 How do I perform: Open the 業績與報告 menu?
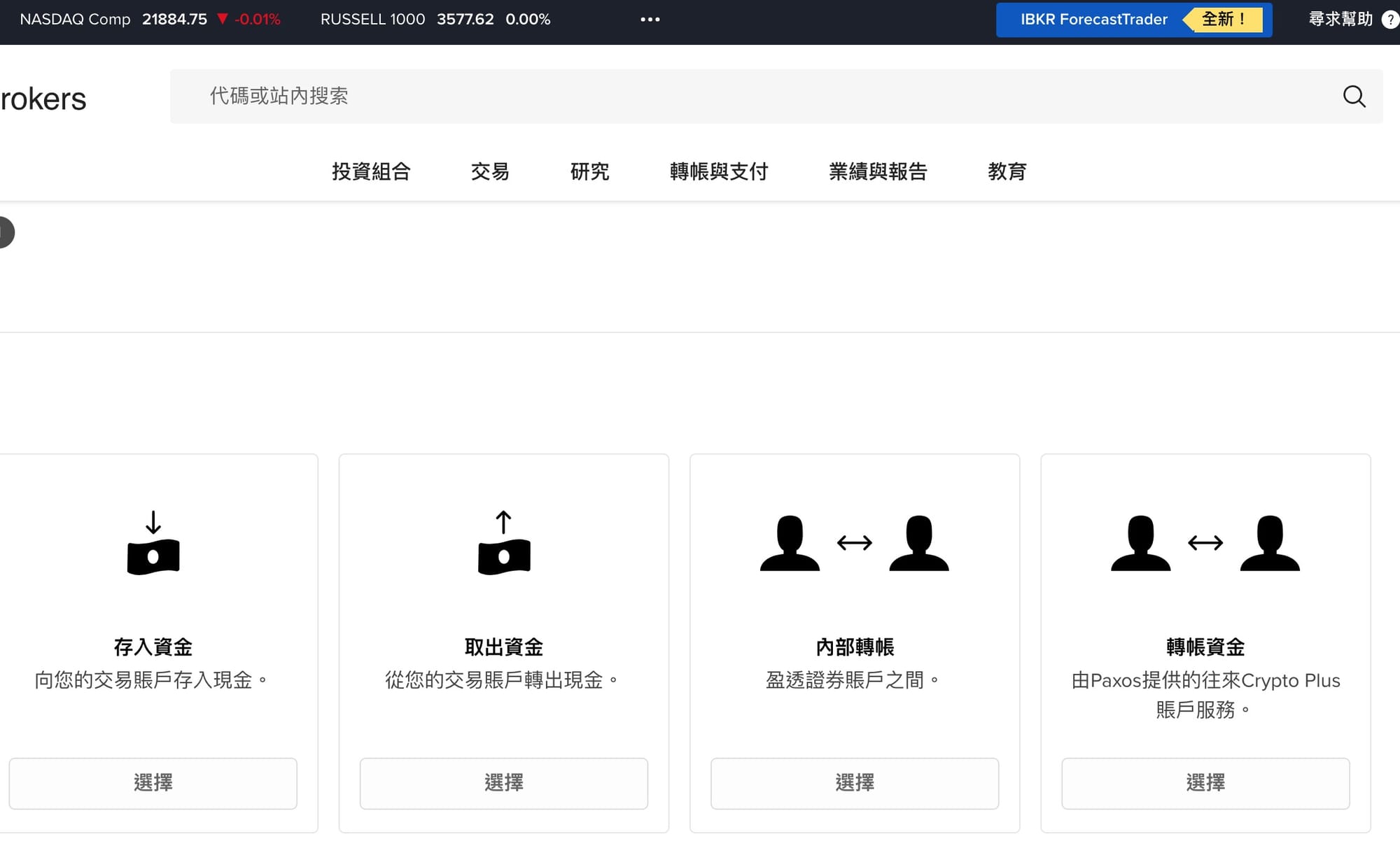[x=878, y=171]
